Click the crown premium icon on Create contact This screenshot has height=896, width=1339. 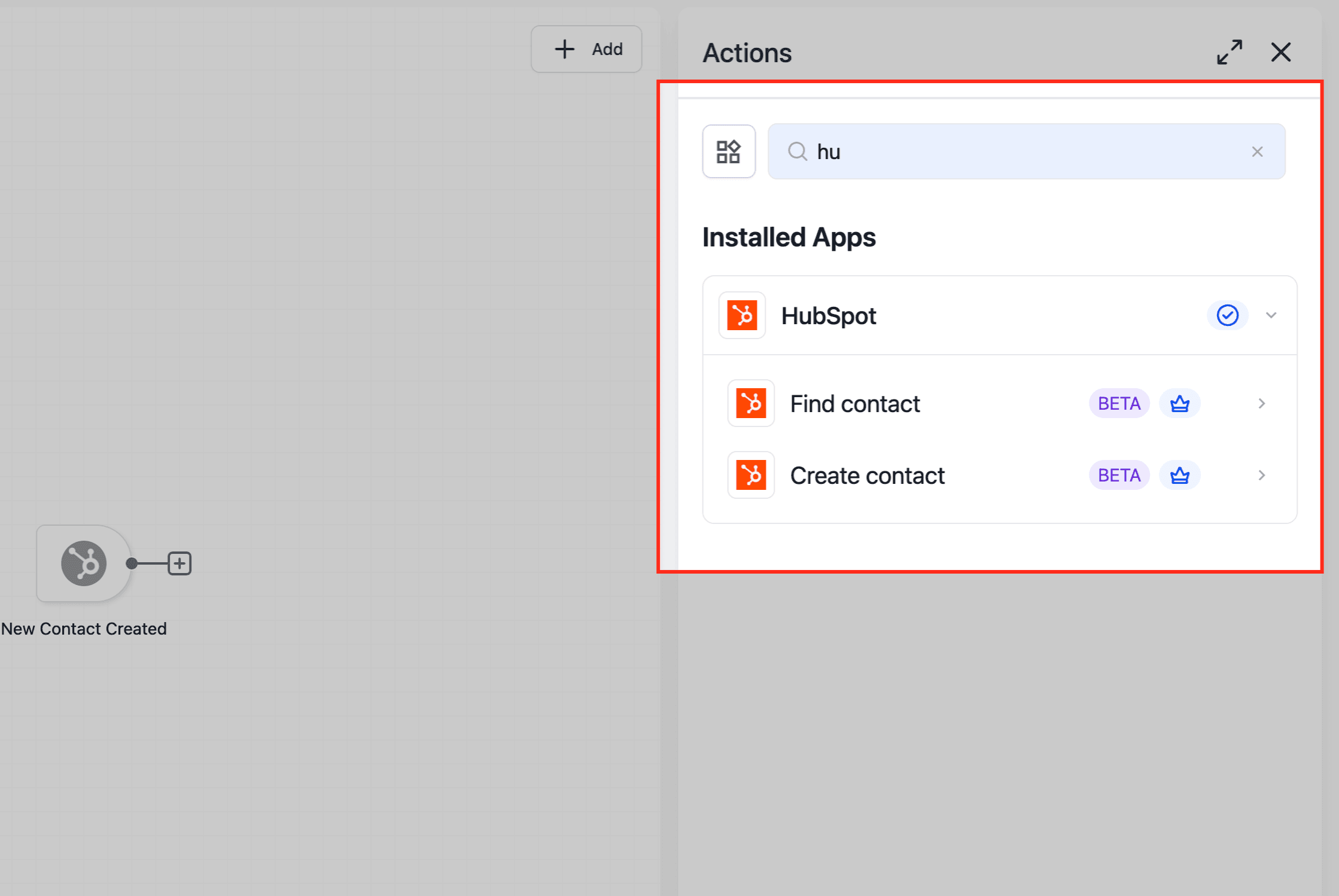[1180, 476]
